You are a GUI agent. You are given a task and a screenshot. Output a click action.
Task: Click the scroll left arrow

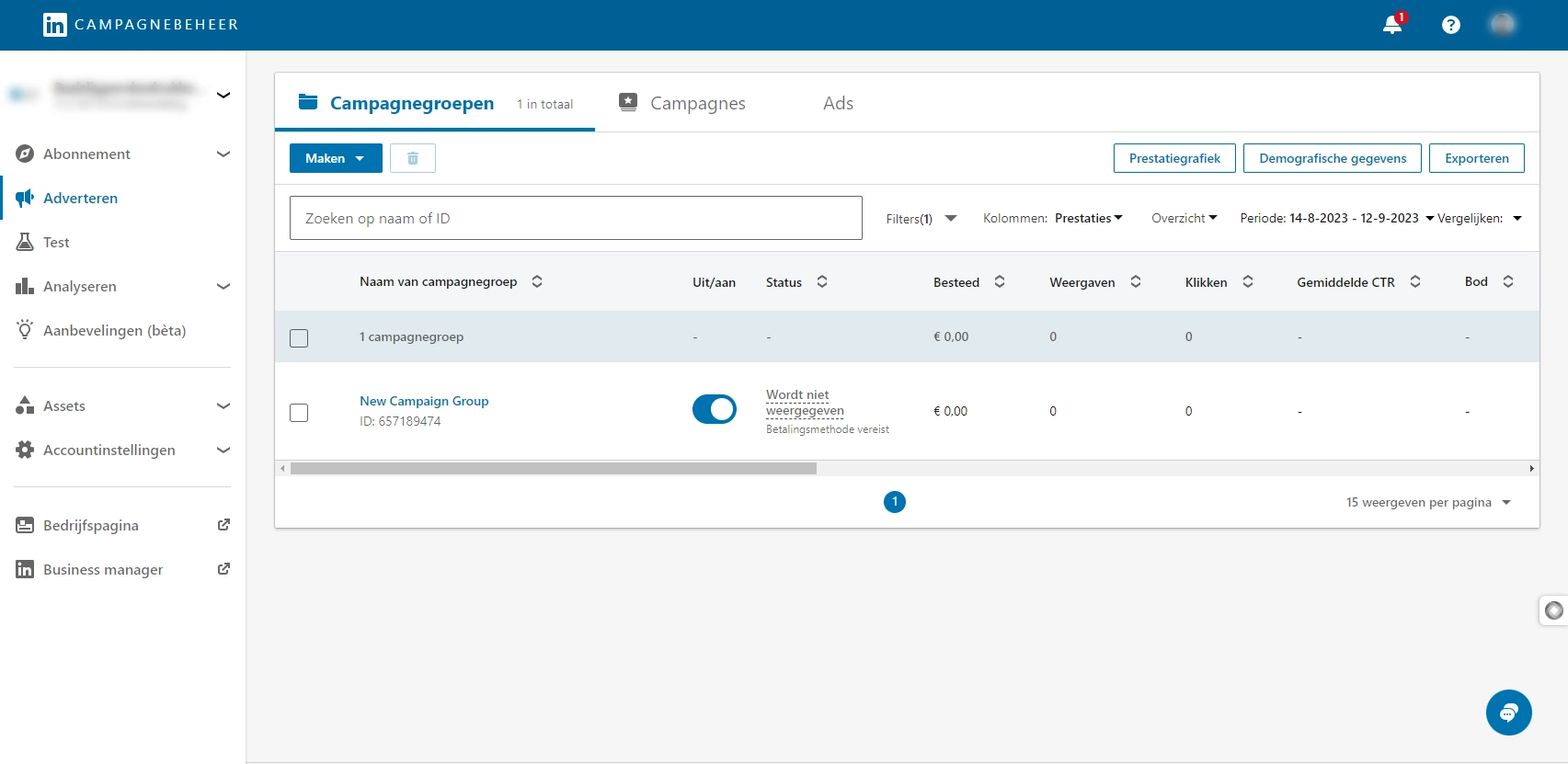(x=282, y=469)
